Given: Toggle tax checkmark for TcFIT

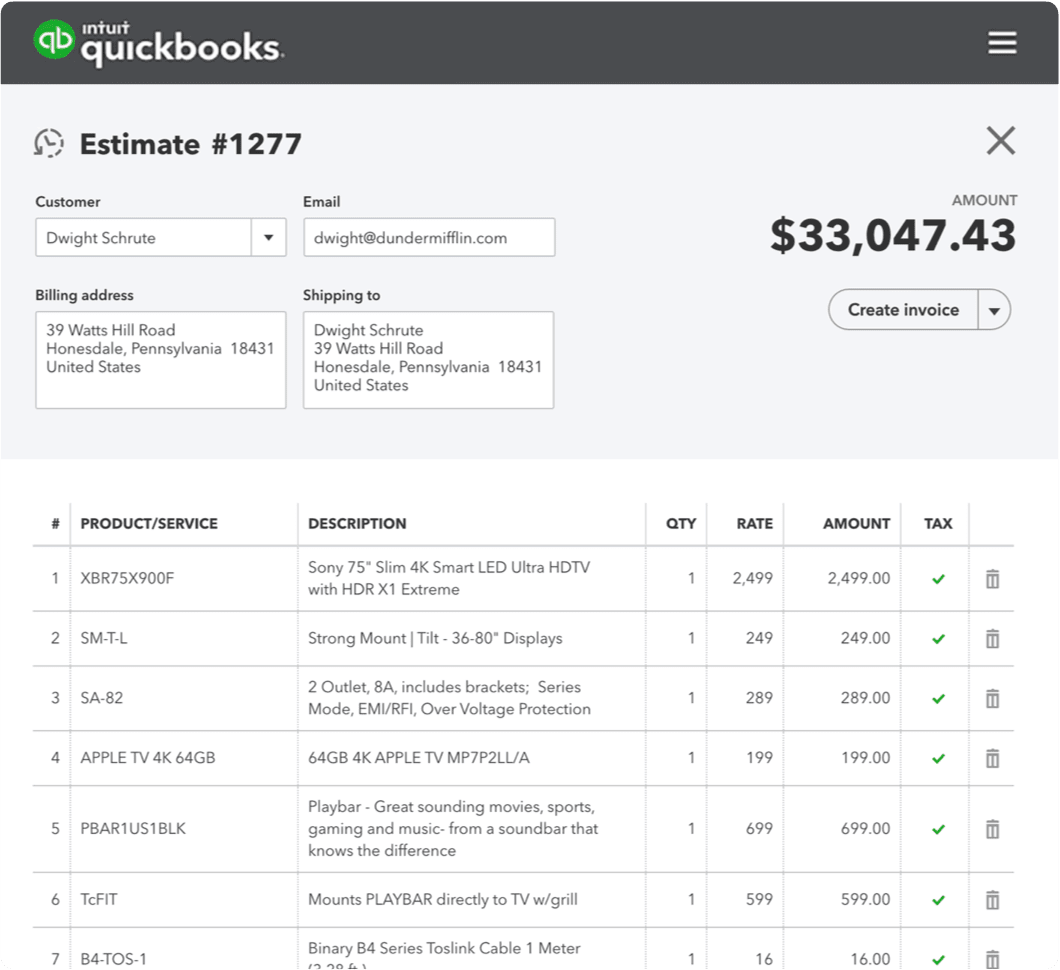Looking at the screenshot, I should point(938,900).
